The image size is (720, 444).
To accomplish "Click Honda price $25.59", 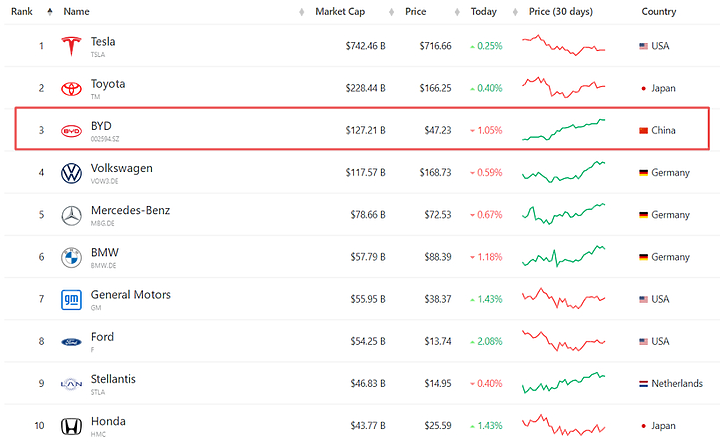I will 438,426.
